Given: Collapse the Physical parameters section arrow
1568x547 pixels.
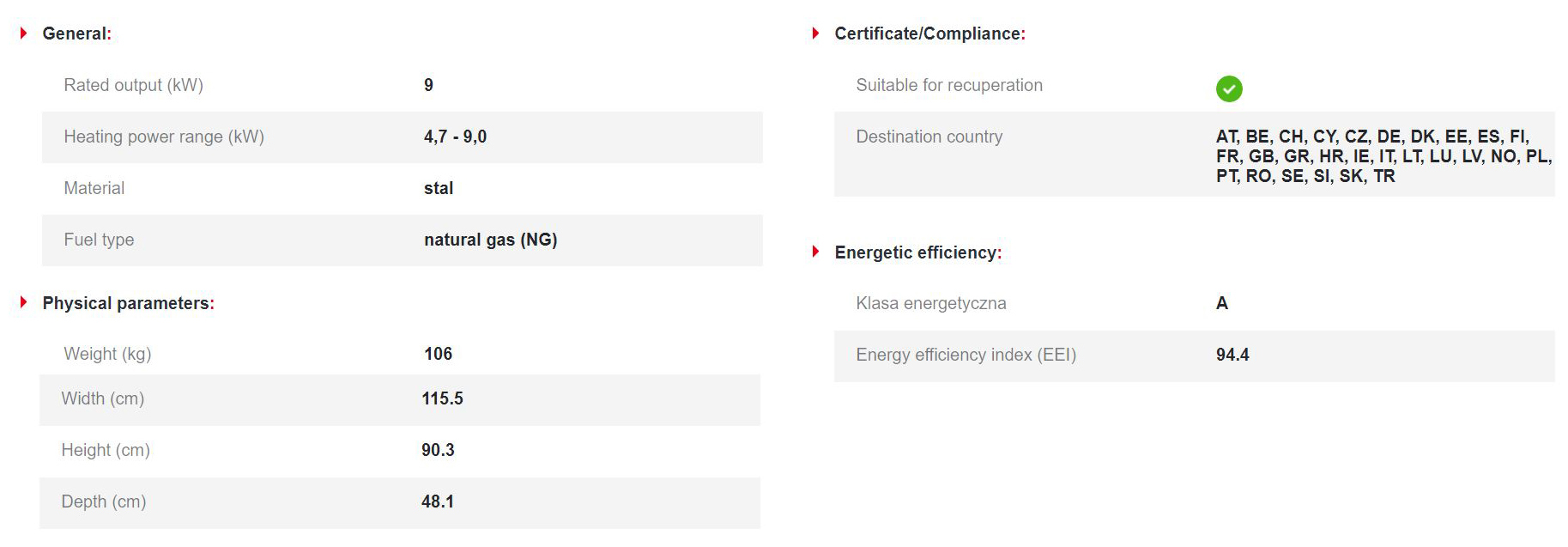Looking at the screenshot, I should tap(24, 302).
